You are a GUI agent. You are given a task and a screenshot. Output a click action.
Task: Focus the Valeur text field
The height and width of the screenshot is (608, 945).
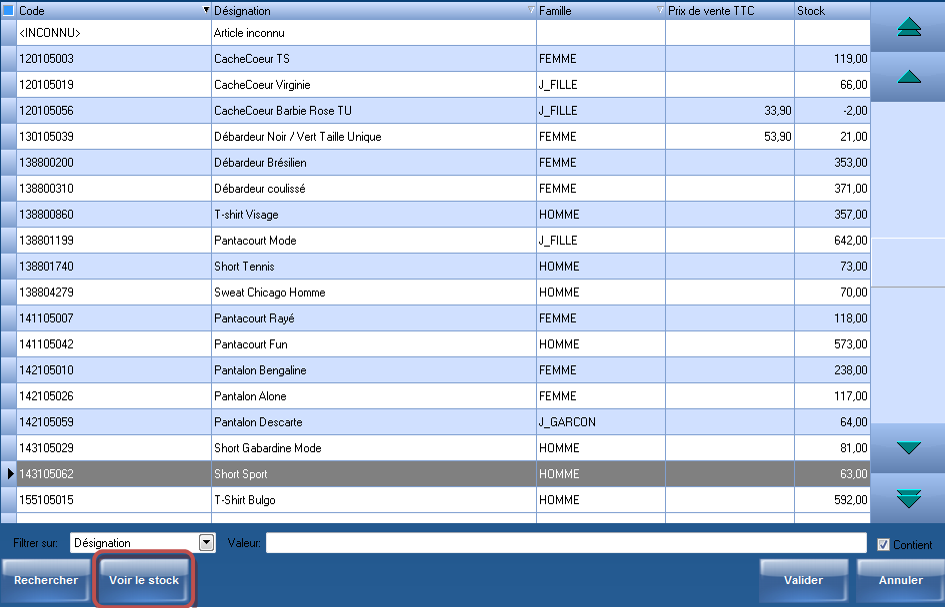(x=565, y=543)
